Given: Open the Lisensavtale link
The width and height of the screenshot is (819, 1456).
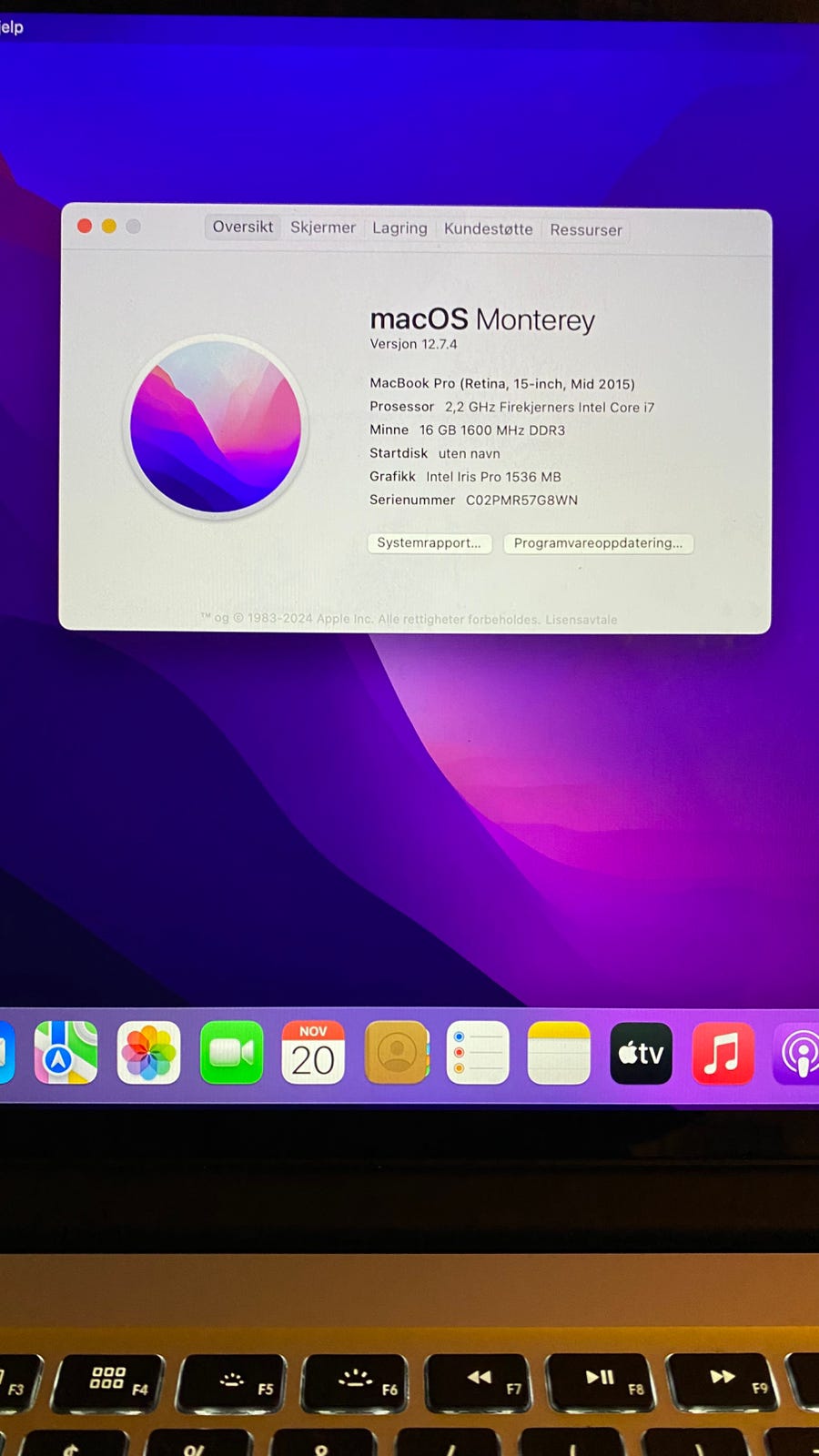Looking at the screenshot, I should pos(581,620).
